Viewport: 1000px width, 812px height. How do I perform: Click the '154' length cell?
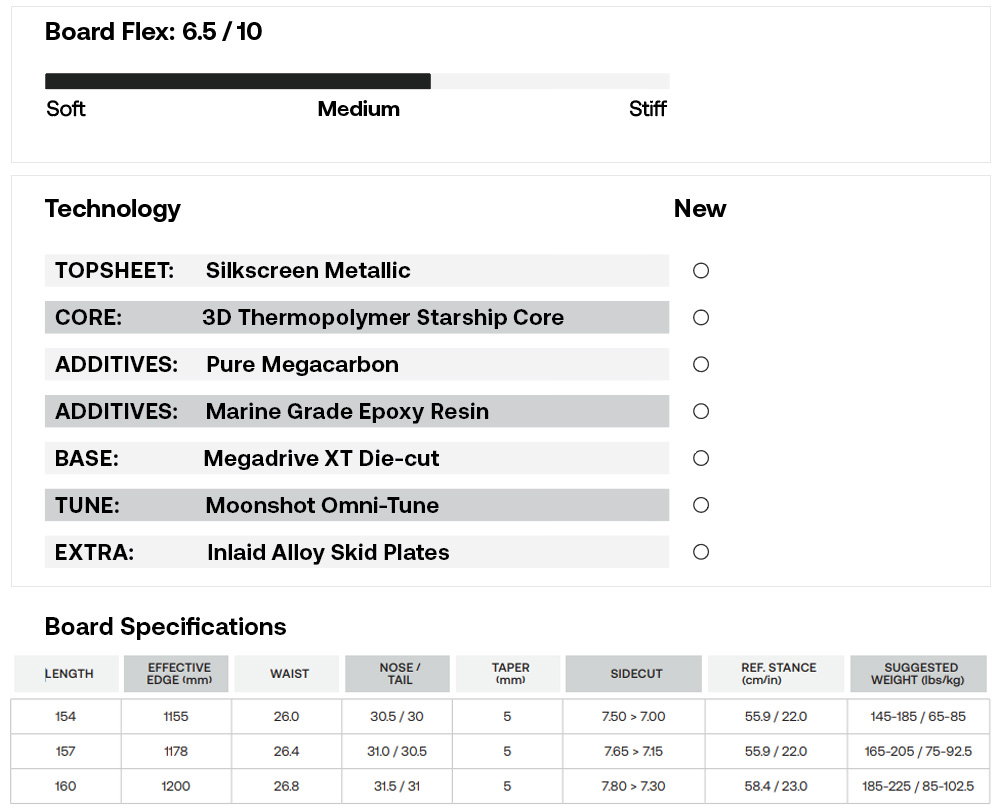click(x=66, y=716)
